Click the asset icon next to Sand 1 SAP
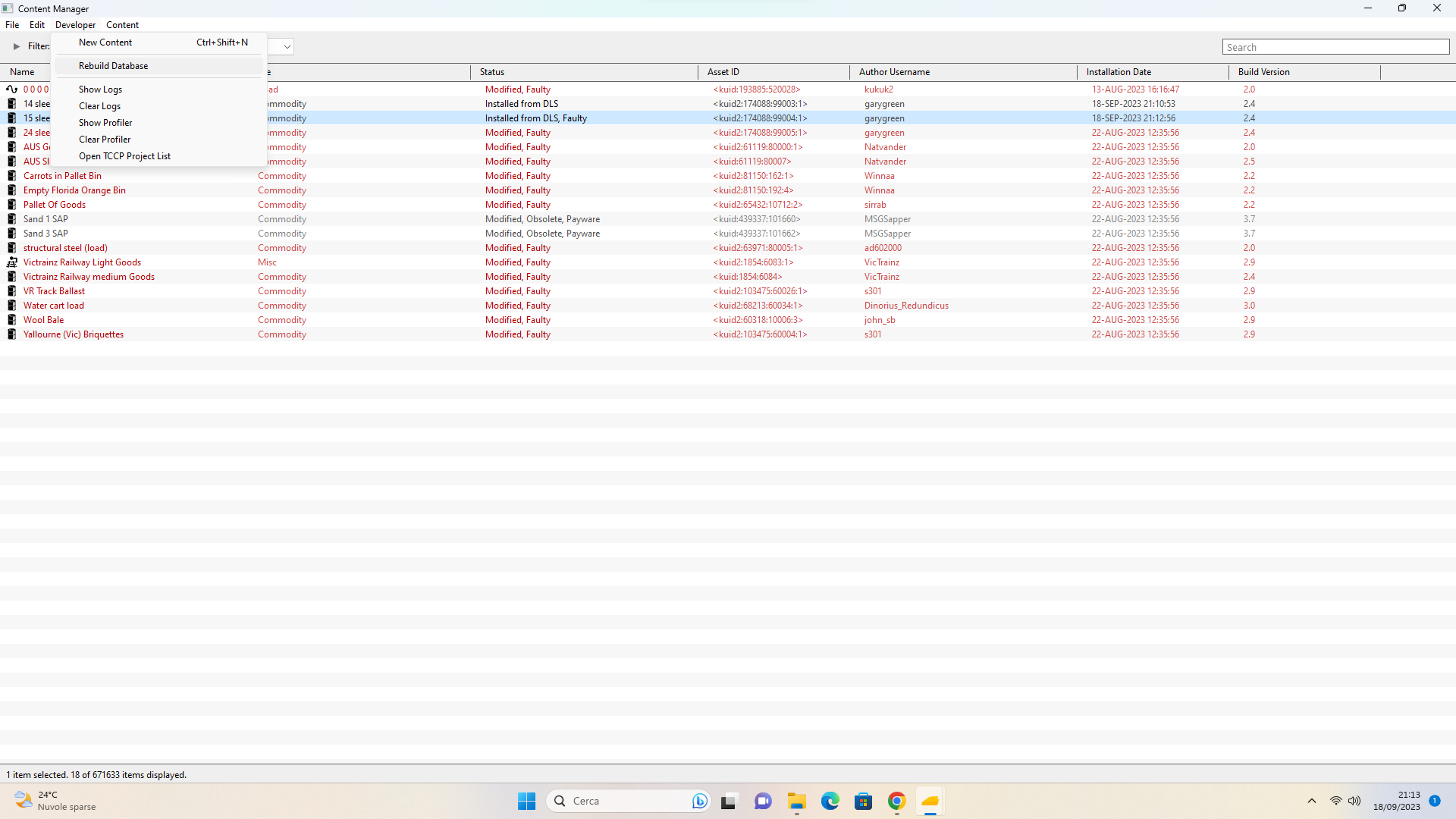 click(x=12, y=219)
